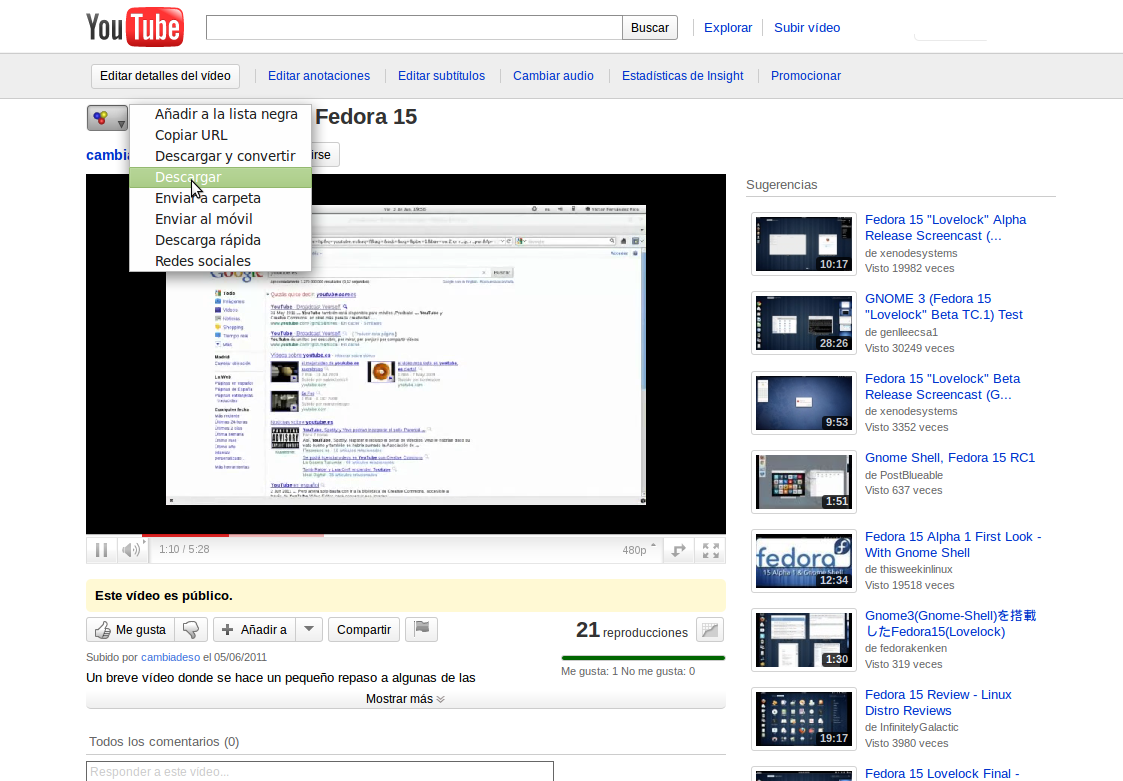Open the 480p quality selector
Screen dimensions: 1123x781
(639, 550)
